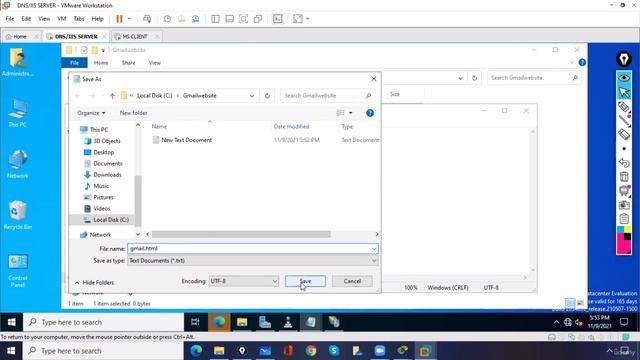Click the trash bin icon in annotation toolbar
Screen dimensions: 640x360
[624, 176]
